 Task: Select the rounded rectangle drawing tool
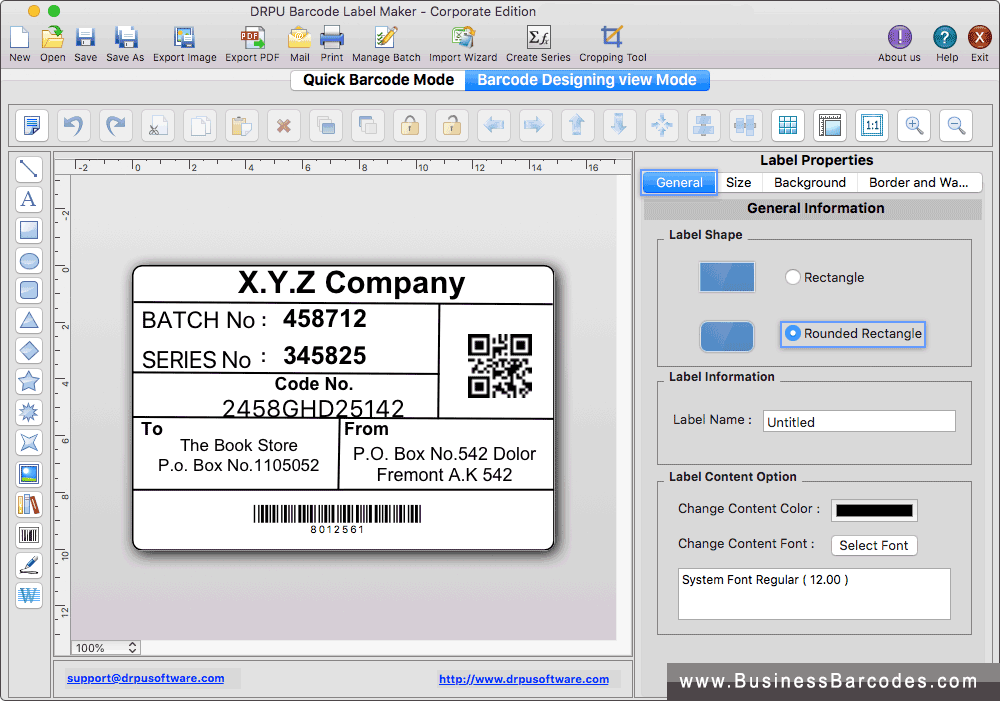coord(29,290)
